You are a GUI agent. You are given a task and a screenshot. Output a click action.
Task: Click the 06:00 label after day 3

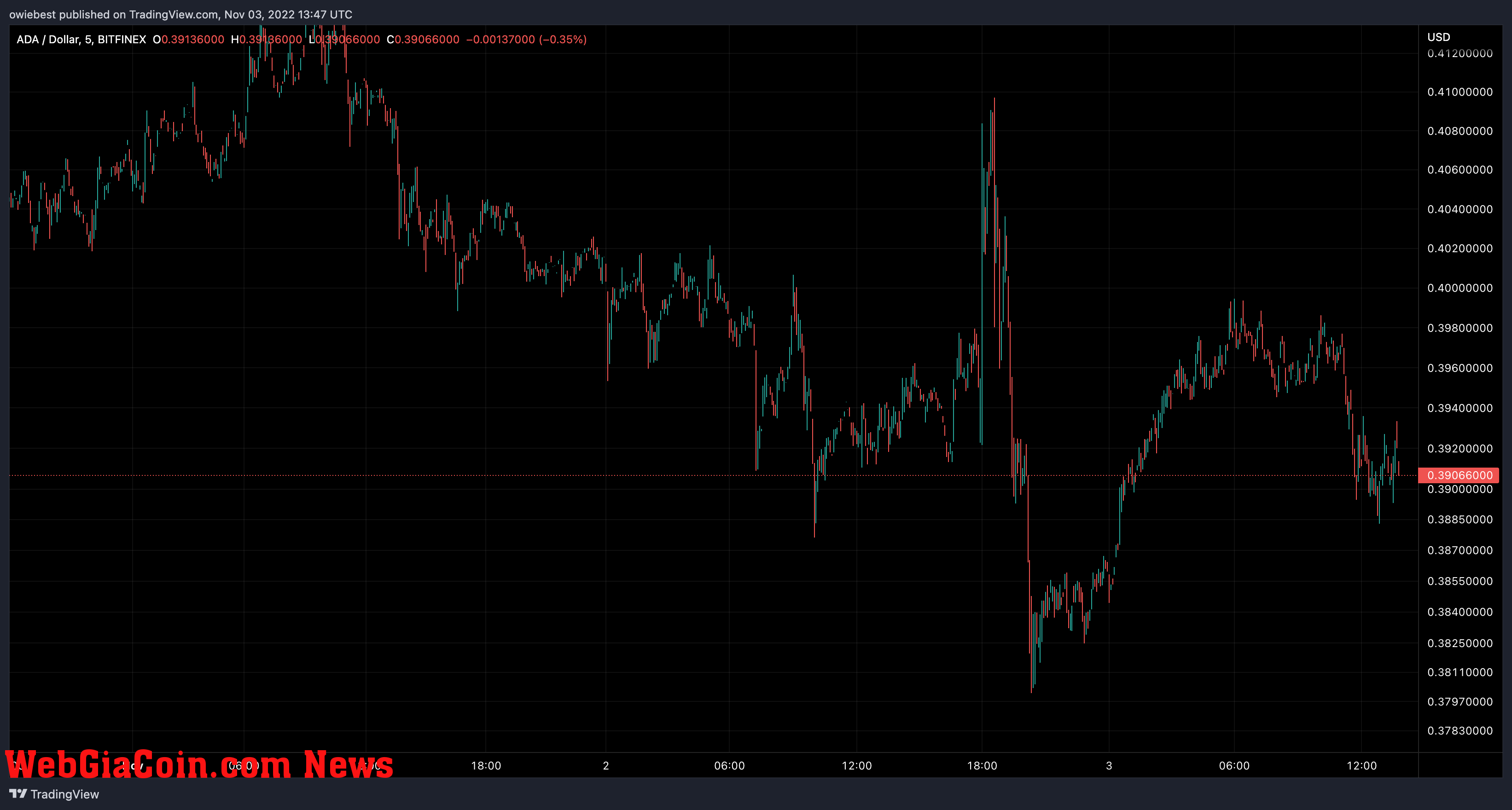tap(1234, 765)
